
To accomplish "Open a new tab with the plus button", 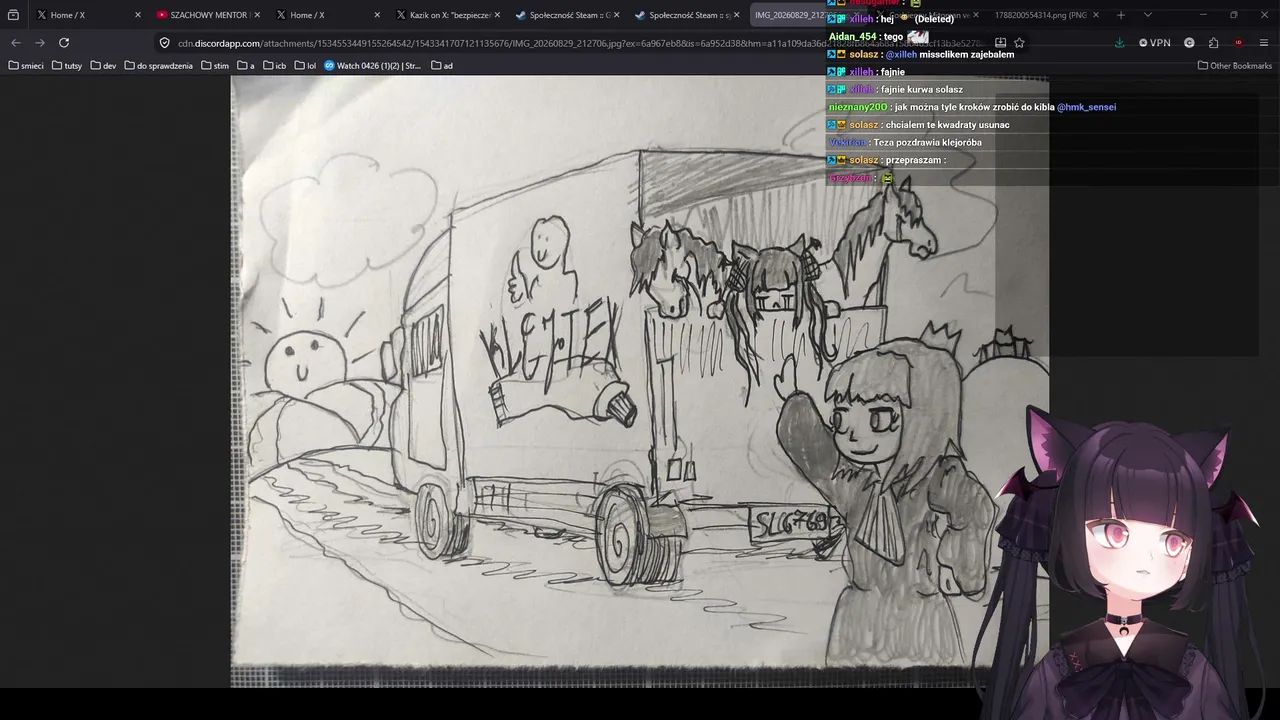I will point(1120,15).
